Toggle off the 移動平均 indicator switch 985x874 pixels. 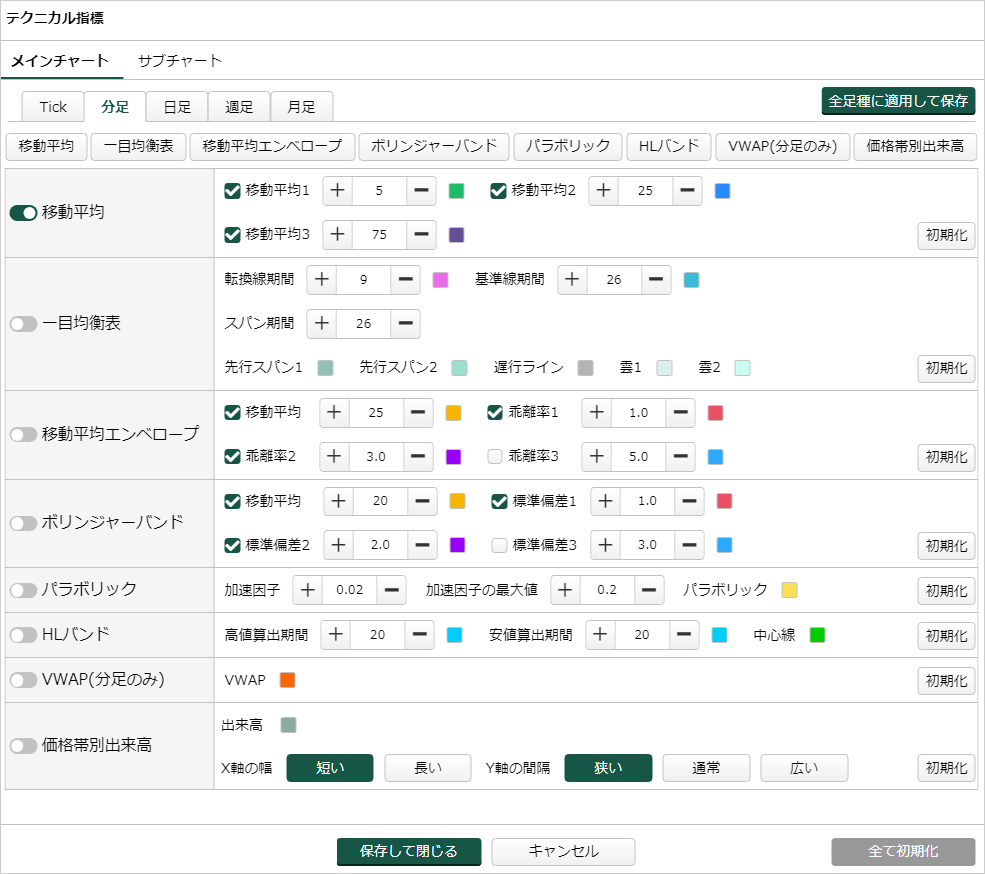click(23, 213)
